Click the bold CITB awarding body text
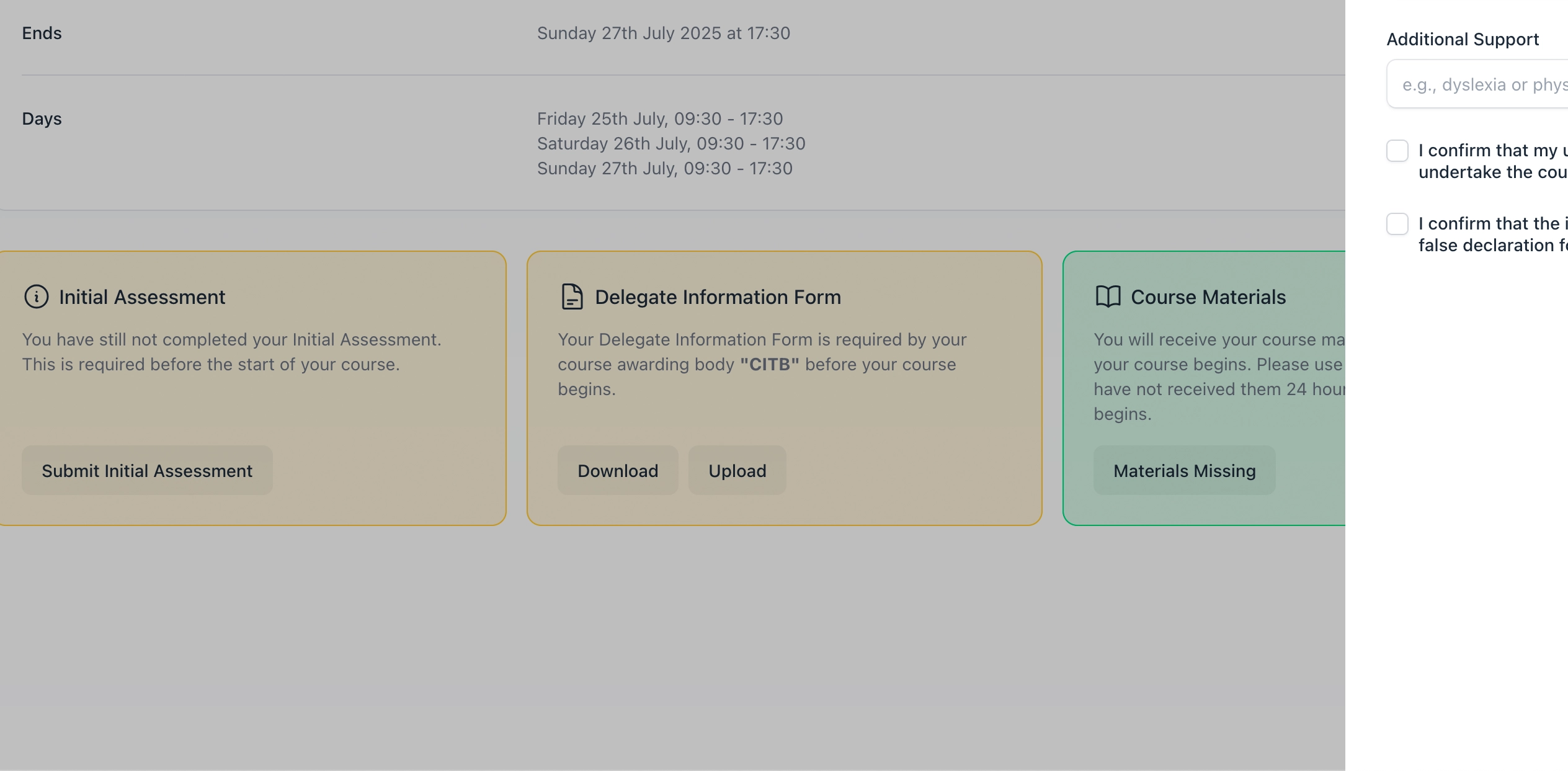The width and height of the screenshot is (1568, 771). pyautogui.click(x=769, y=364)
